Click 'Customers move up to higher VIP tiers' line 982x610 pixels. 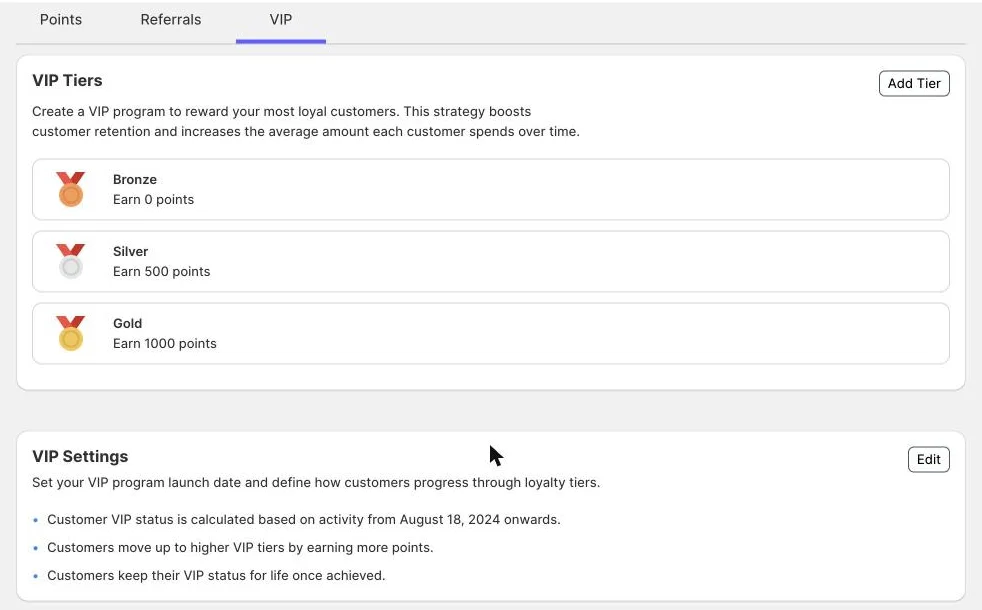(240, 547)
